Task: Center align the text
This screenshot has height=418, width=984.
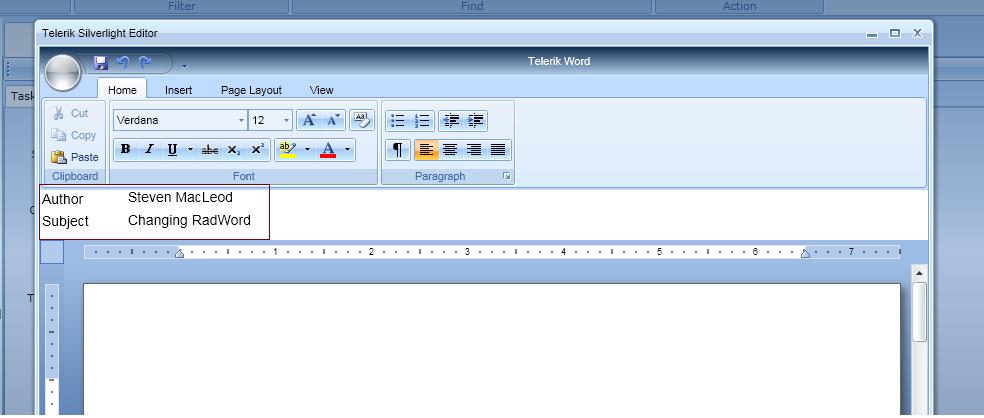Action: pyautogui.click(x=450, y=149)
